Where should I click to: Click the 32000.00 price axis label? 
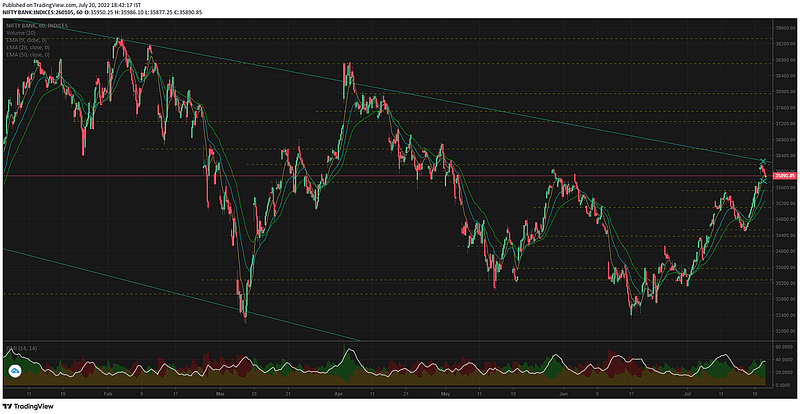(x=785, y=331)
